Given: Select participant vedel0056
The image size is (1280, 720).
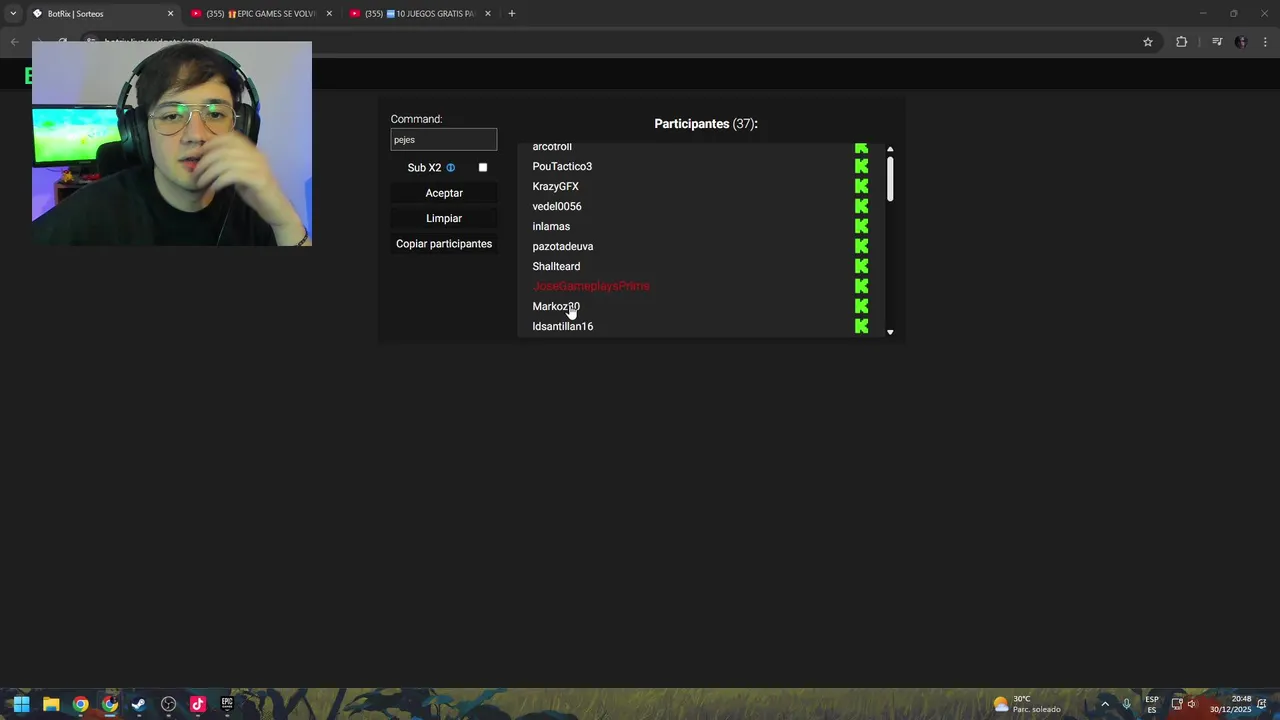Looking at the screenshot, I should pos(557,206).
